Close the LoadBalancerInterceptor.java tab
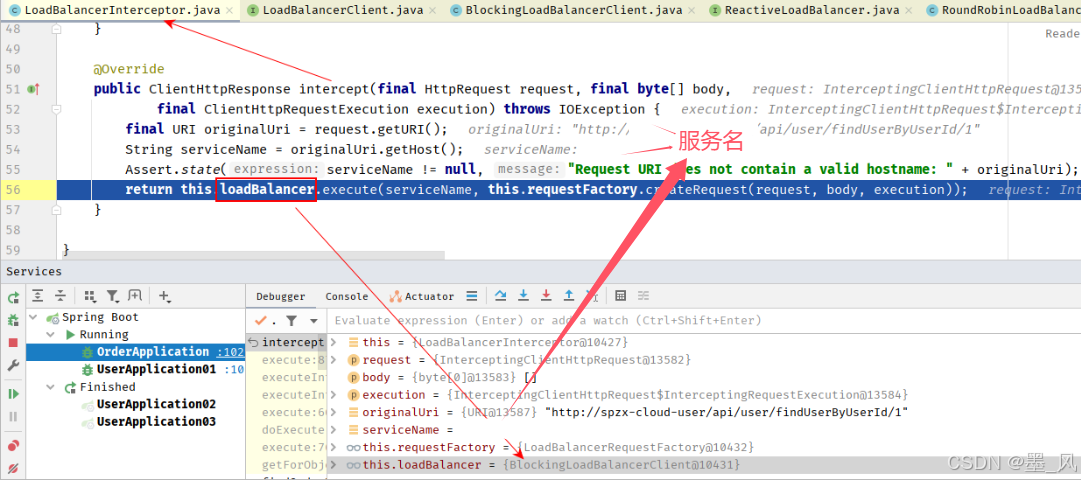Screen dimensions: 1081x480 229,11
